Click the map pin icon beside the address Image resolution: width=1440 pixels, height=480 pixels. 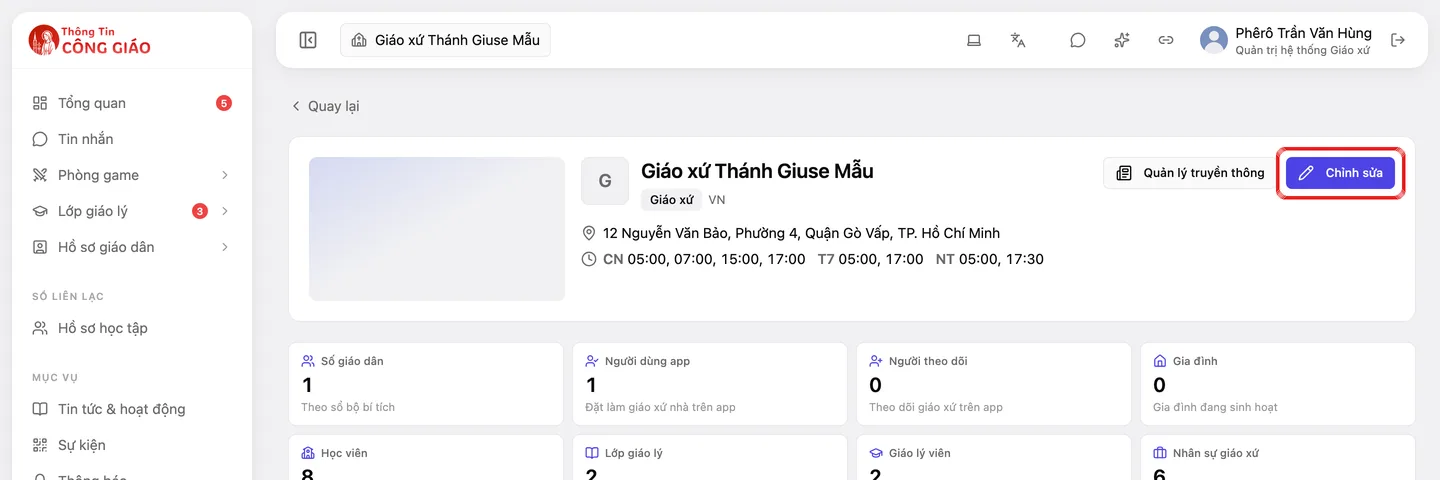click(x=589, y=233)
